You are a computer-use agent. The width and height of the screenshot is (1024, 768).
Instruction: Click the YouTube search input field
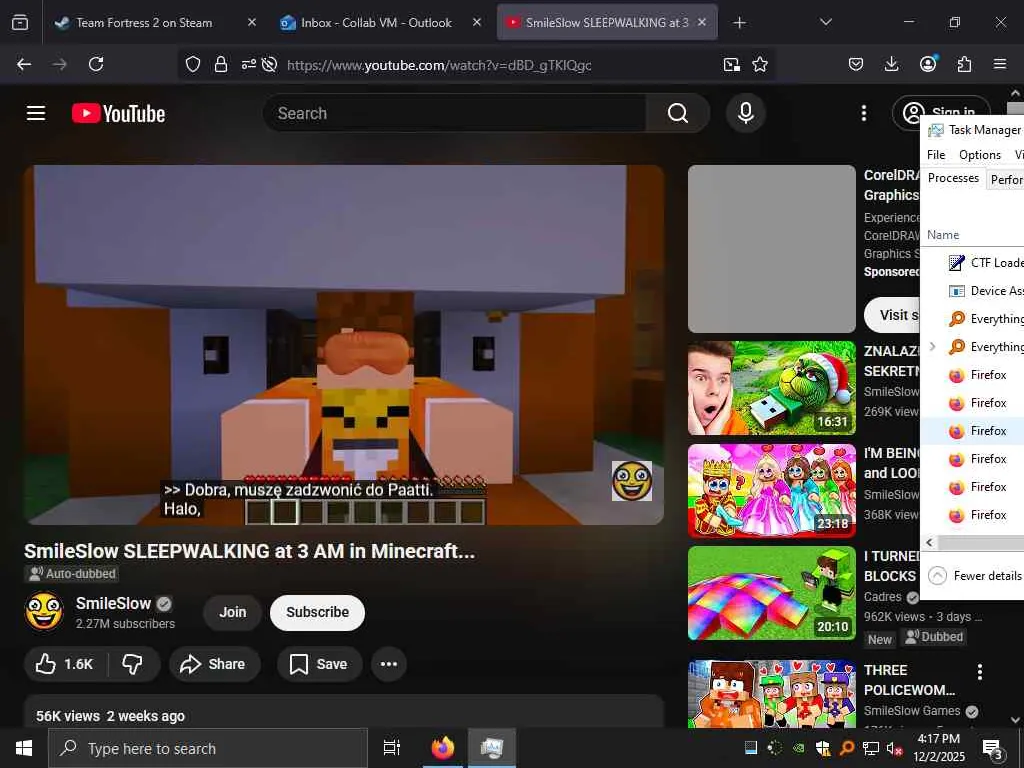(x=455, y=113)
